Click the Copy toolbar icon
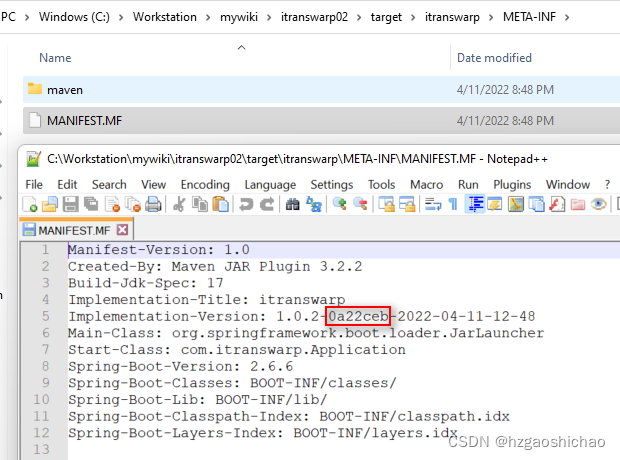 click(200, 204)
